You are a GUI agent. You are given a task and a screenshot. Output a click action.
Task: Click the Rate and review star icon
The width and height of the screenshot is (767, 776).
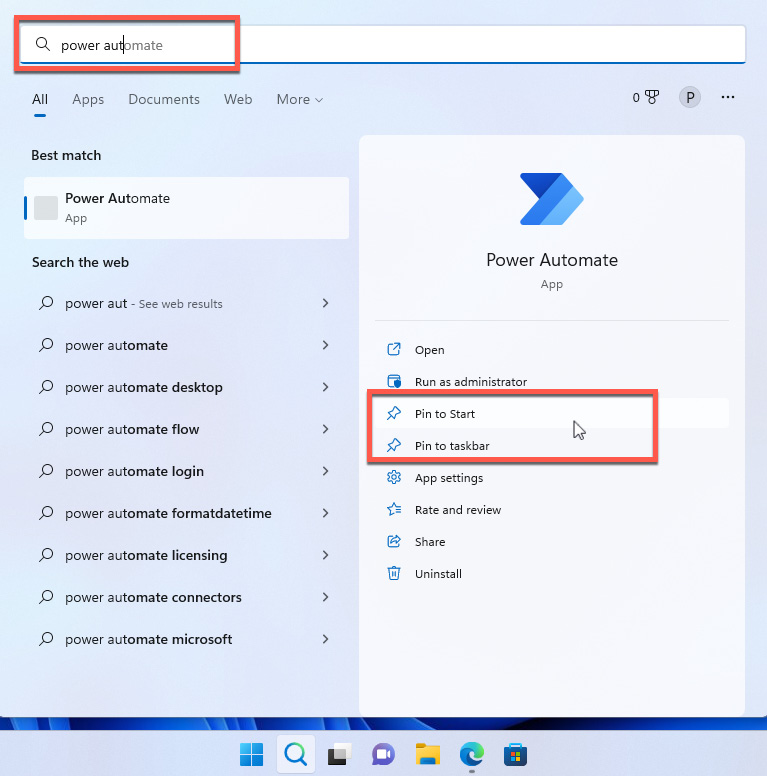click(394, 509)
